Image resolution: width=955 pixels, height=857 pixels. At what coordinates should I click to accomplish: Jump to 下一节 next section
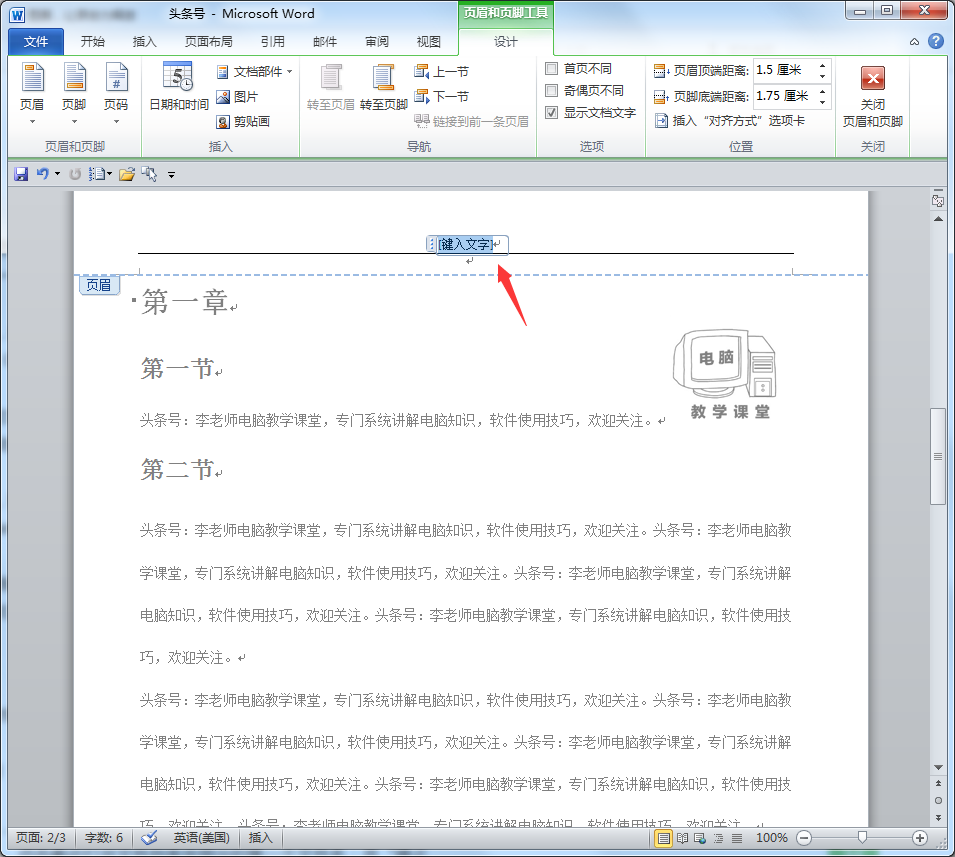[x=441, y=96]
